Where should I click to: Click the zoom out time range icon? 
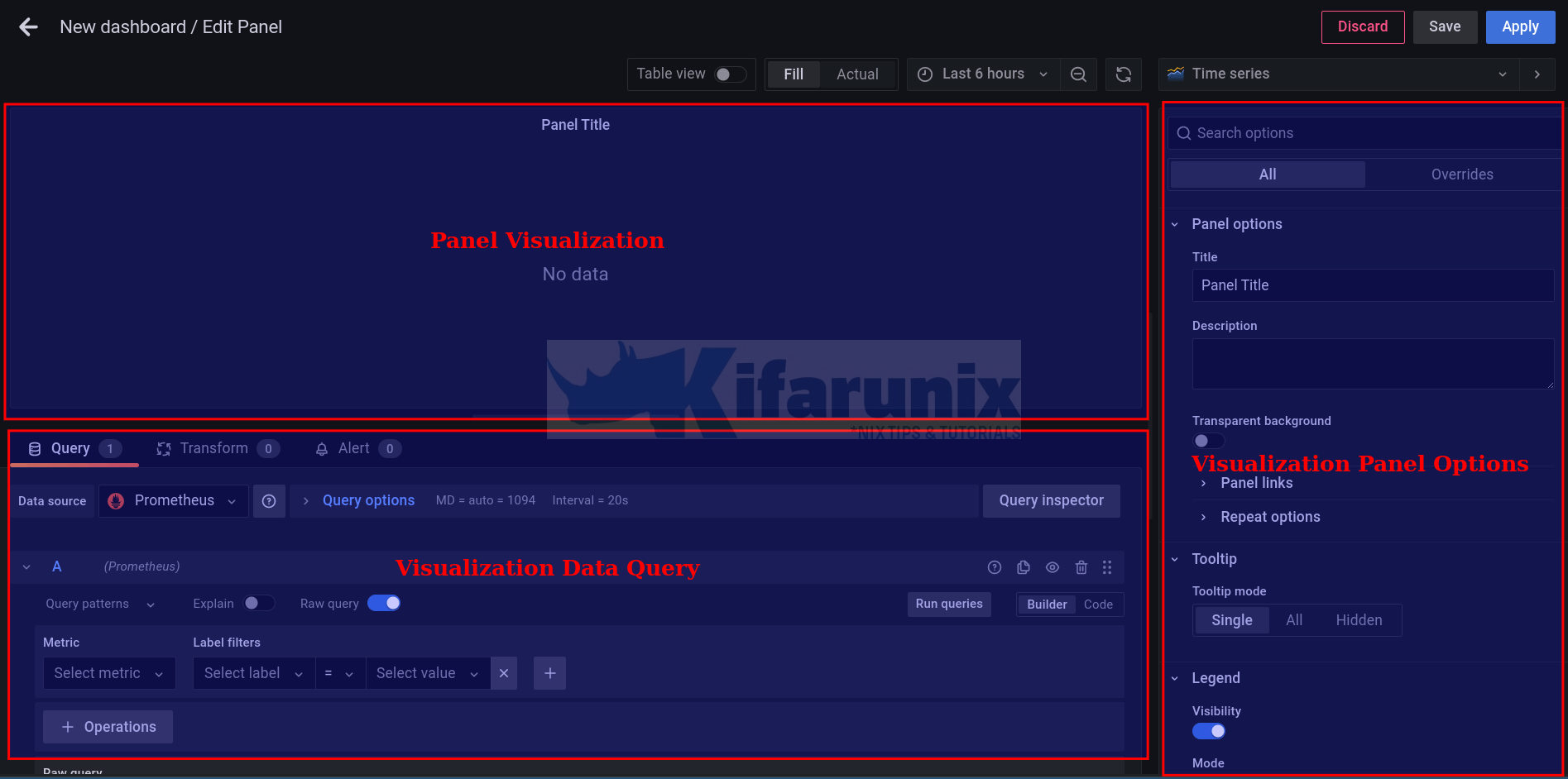(1078, 74)
